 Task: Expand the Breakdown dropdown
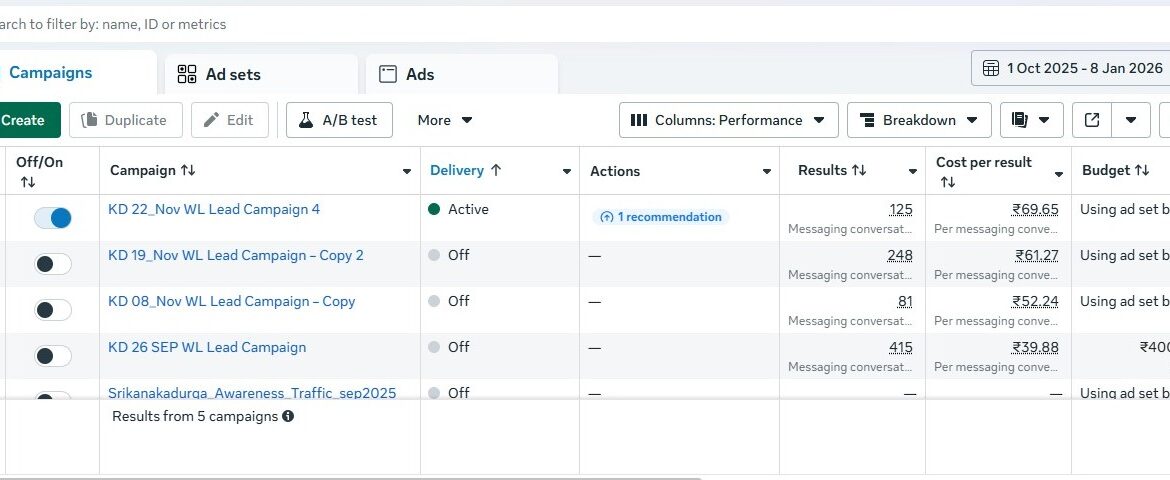click(x=919, y=120)
